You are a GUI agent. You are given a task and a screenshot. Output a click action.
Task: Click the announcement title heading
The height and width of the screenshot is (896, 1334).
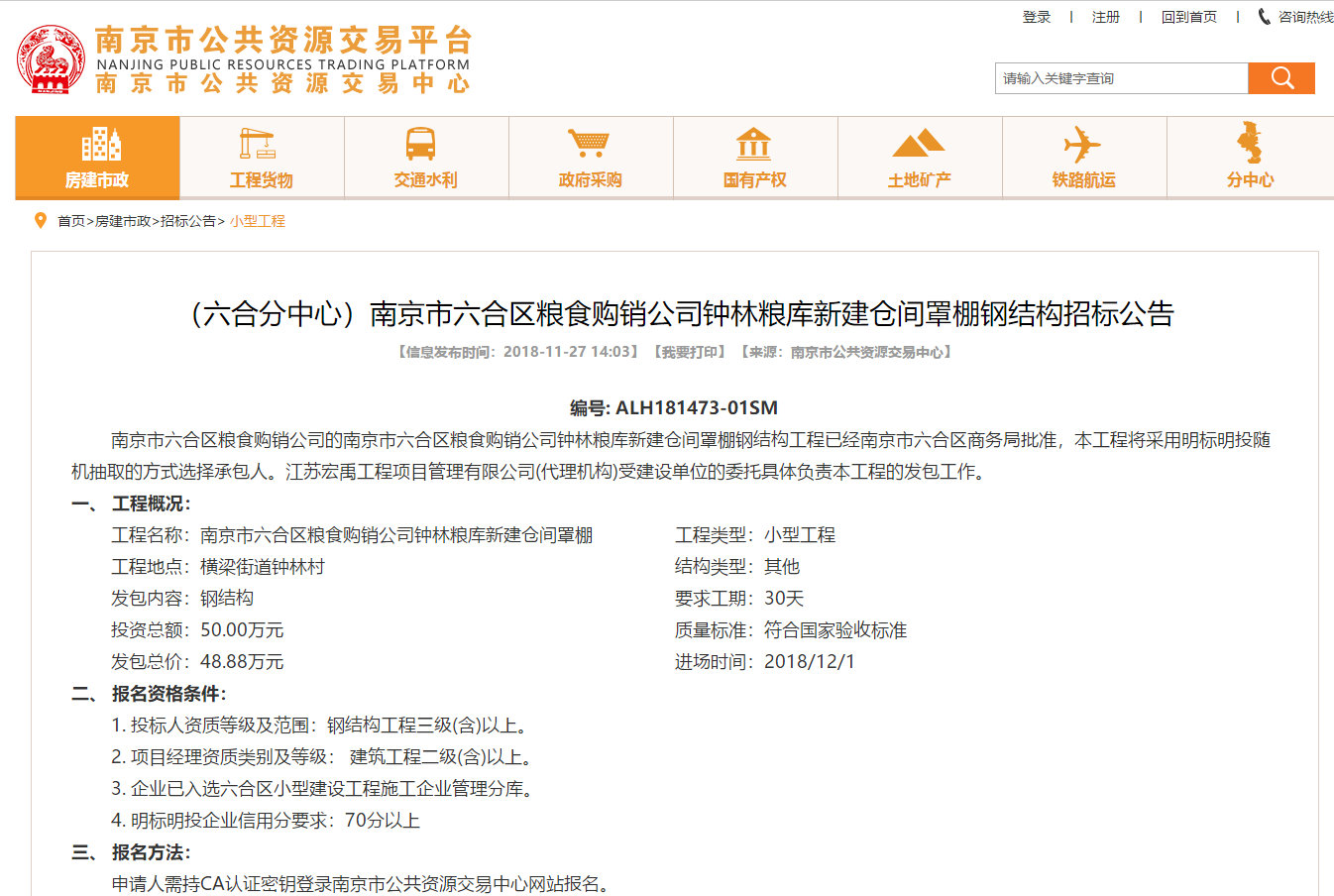[x=674, y=314]
